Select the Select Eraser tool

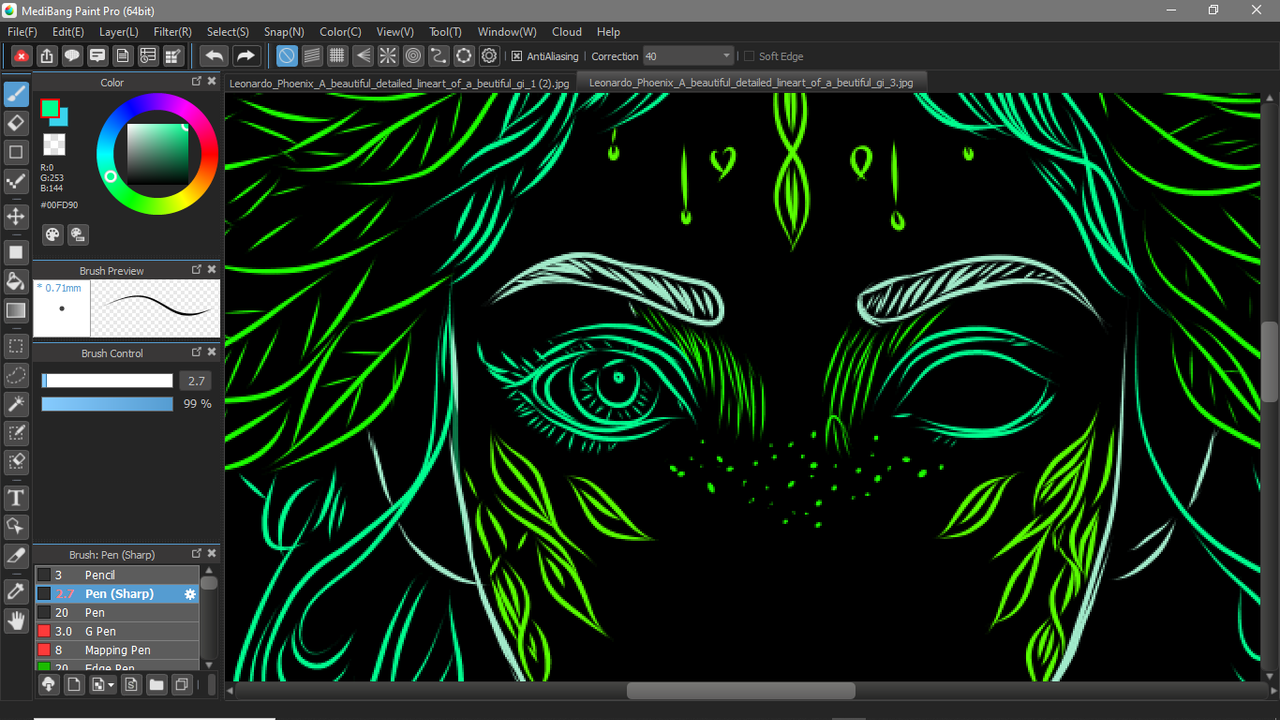click(16, 462)
